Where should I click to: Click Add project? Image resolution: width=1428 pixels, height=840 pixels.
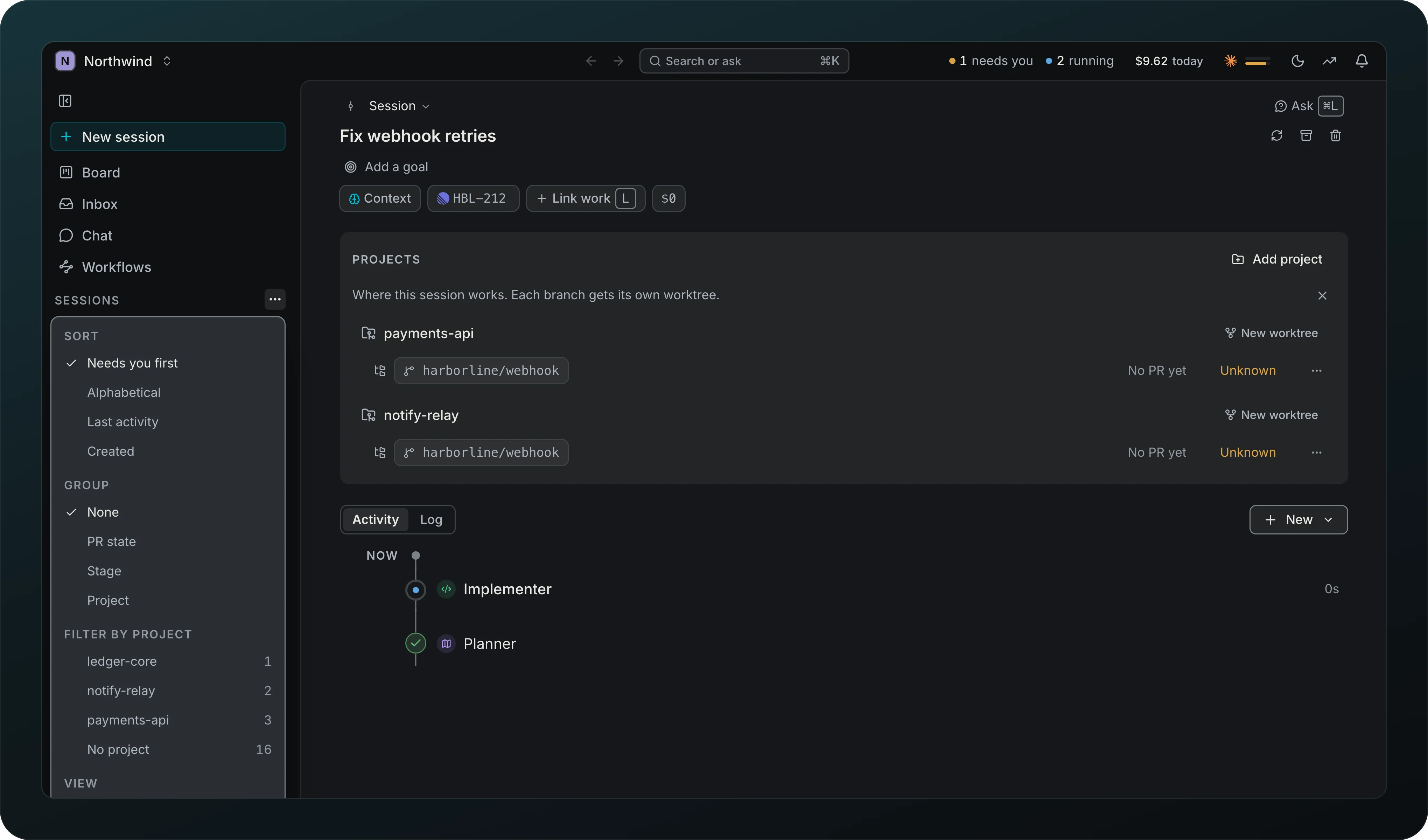pyautogui.click(x=1277, y=259)
